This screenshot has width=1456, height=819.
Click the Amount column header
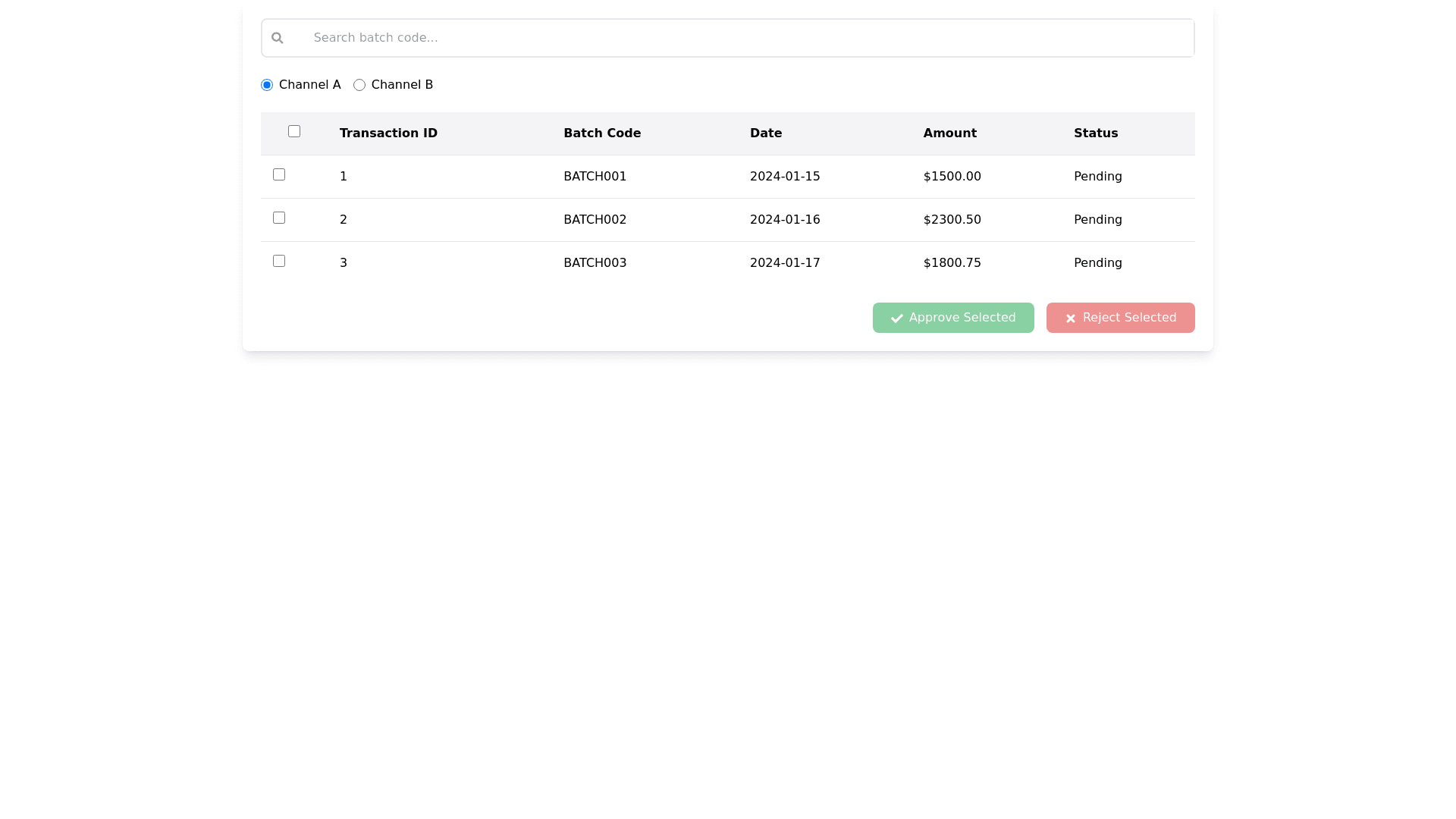pyautogui.click(x=949, y=133)
